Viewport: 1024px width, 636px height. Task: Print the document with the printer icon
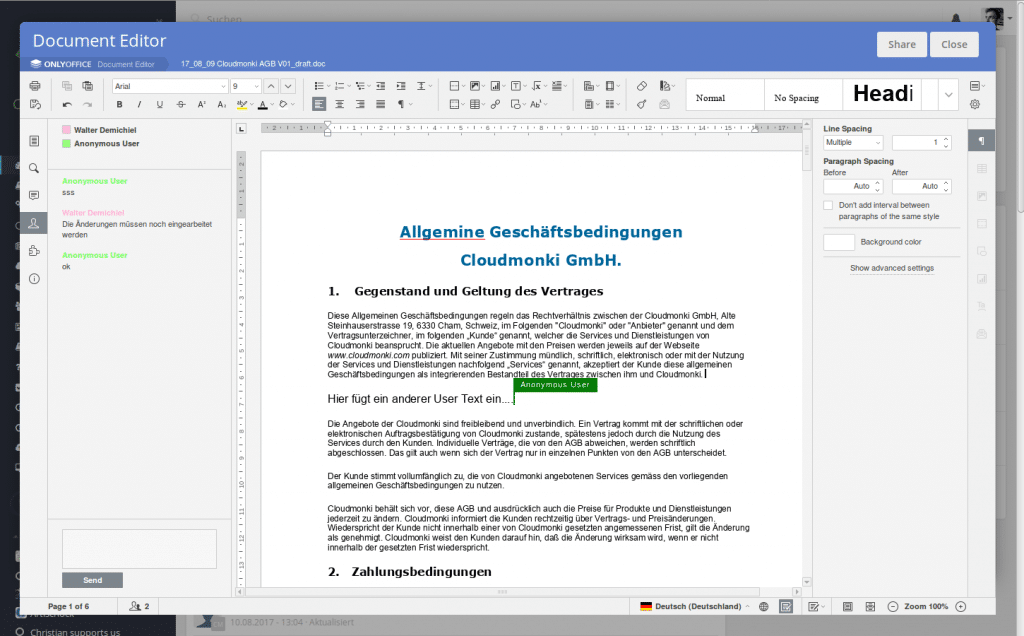point(35,86)
